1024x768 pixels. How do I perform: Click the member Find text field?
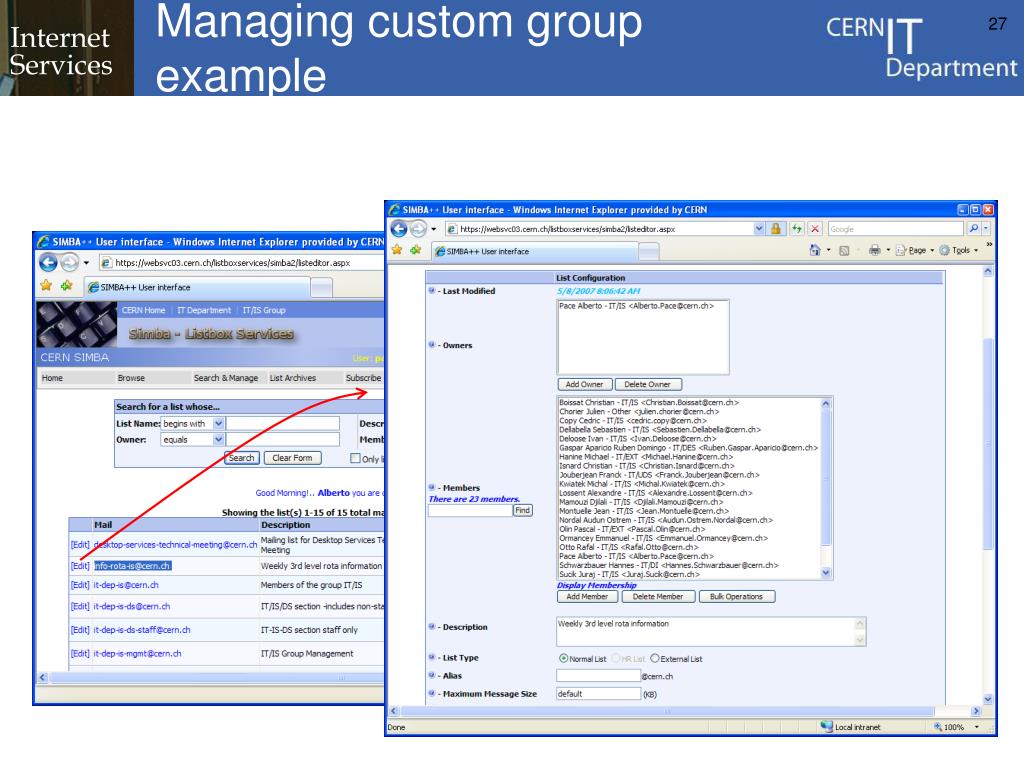pos(470,510)
